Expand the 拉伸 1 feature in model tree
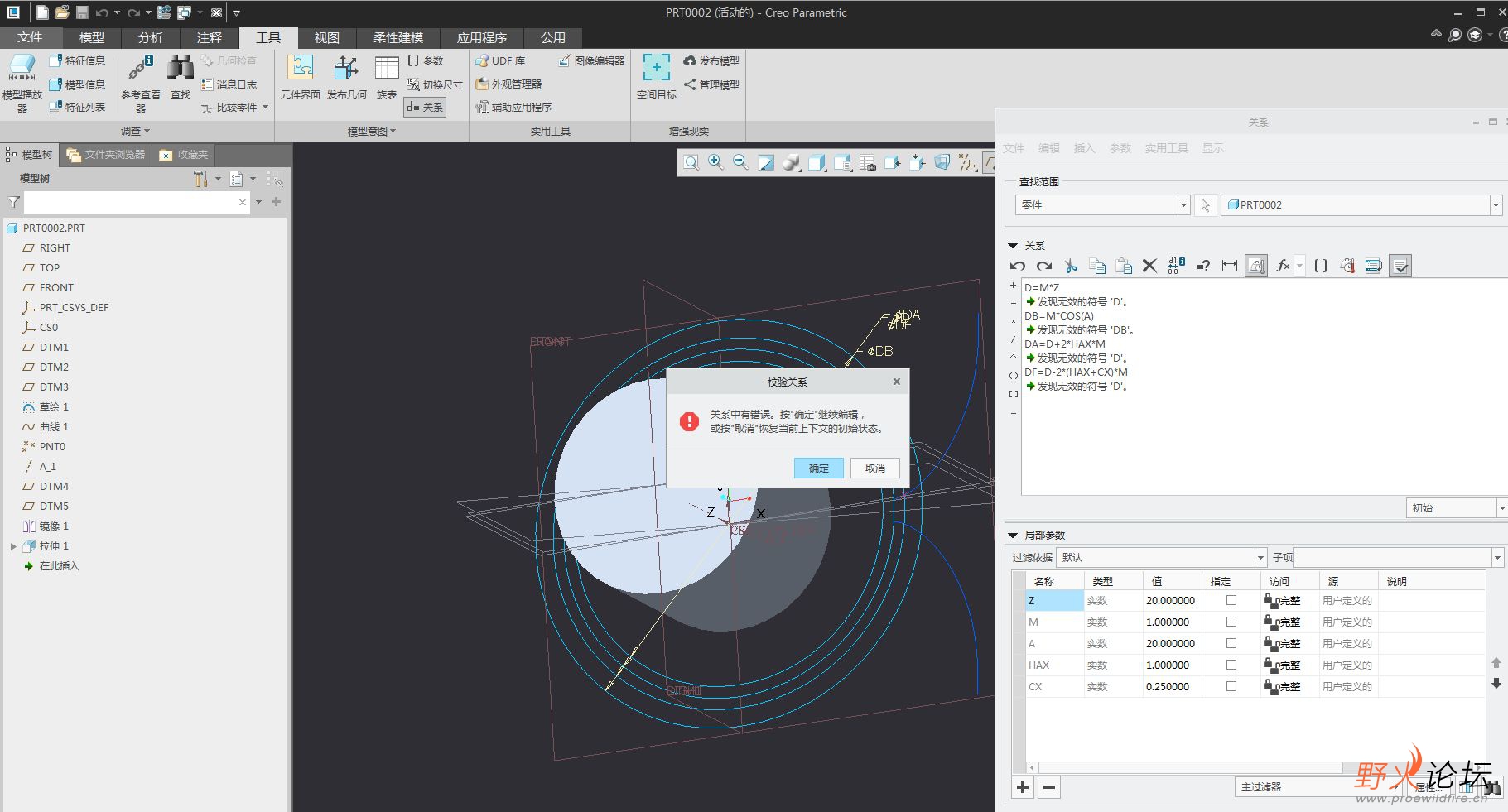This screenshot has height=812, width=1508. tap(13, 546)
